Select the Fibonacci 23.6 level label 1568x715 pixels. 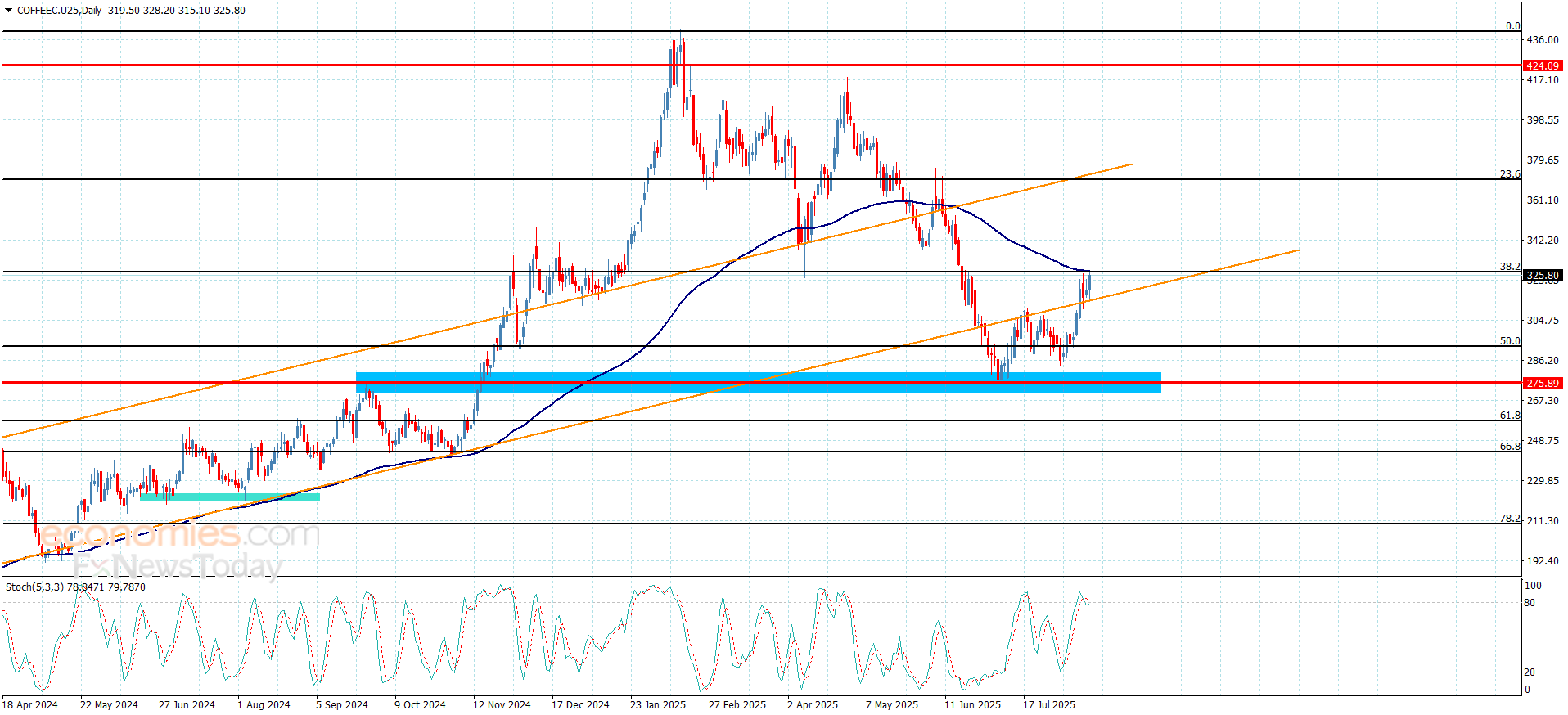[x=1510, y=174]
